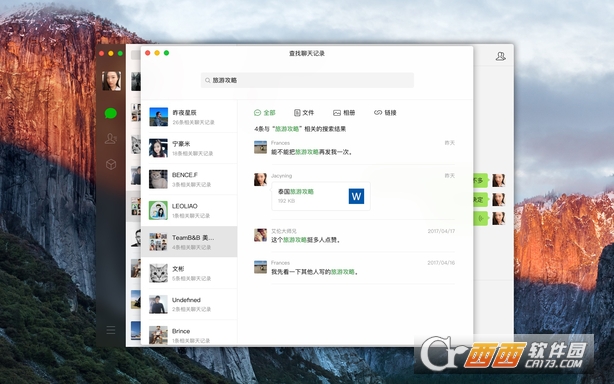The height and width of the screenshot is (384, 614).
Task: Focus the 旅游攻略 search field
Action: pos(307,80)
